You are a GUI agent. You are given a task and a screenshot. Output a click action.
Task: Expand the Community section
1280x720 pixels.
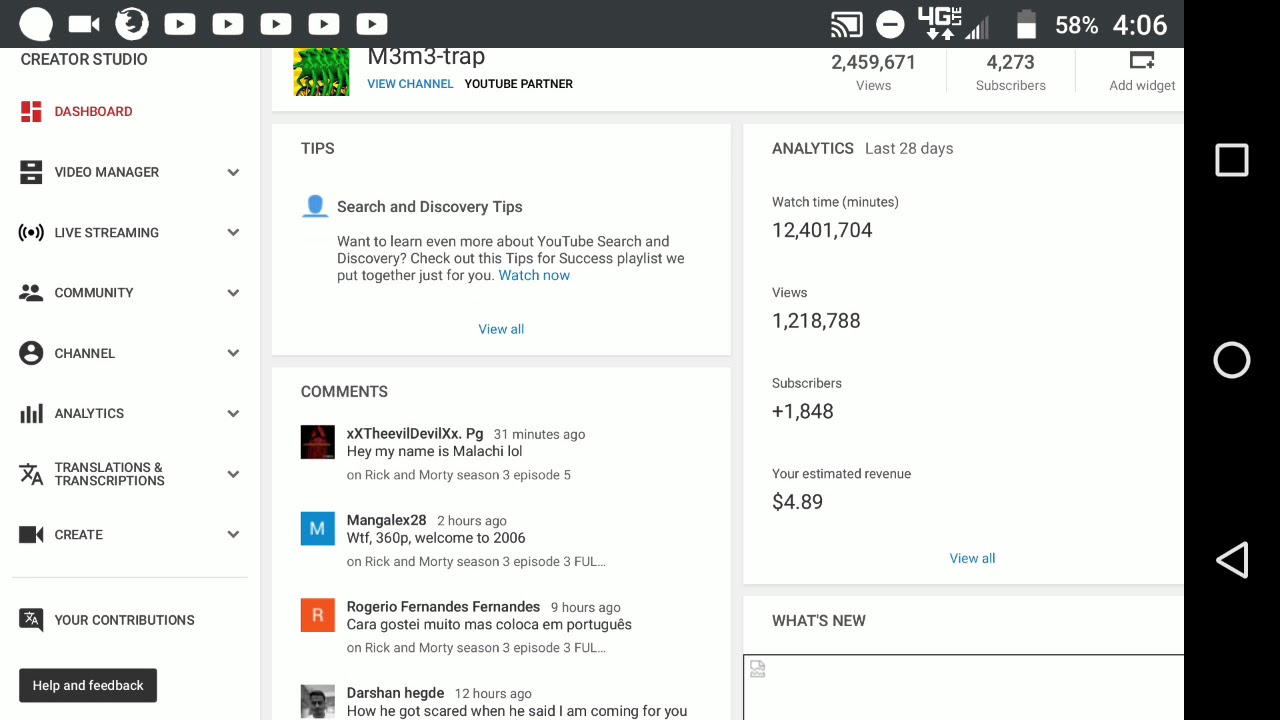tap(233, 293)
